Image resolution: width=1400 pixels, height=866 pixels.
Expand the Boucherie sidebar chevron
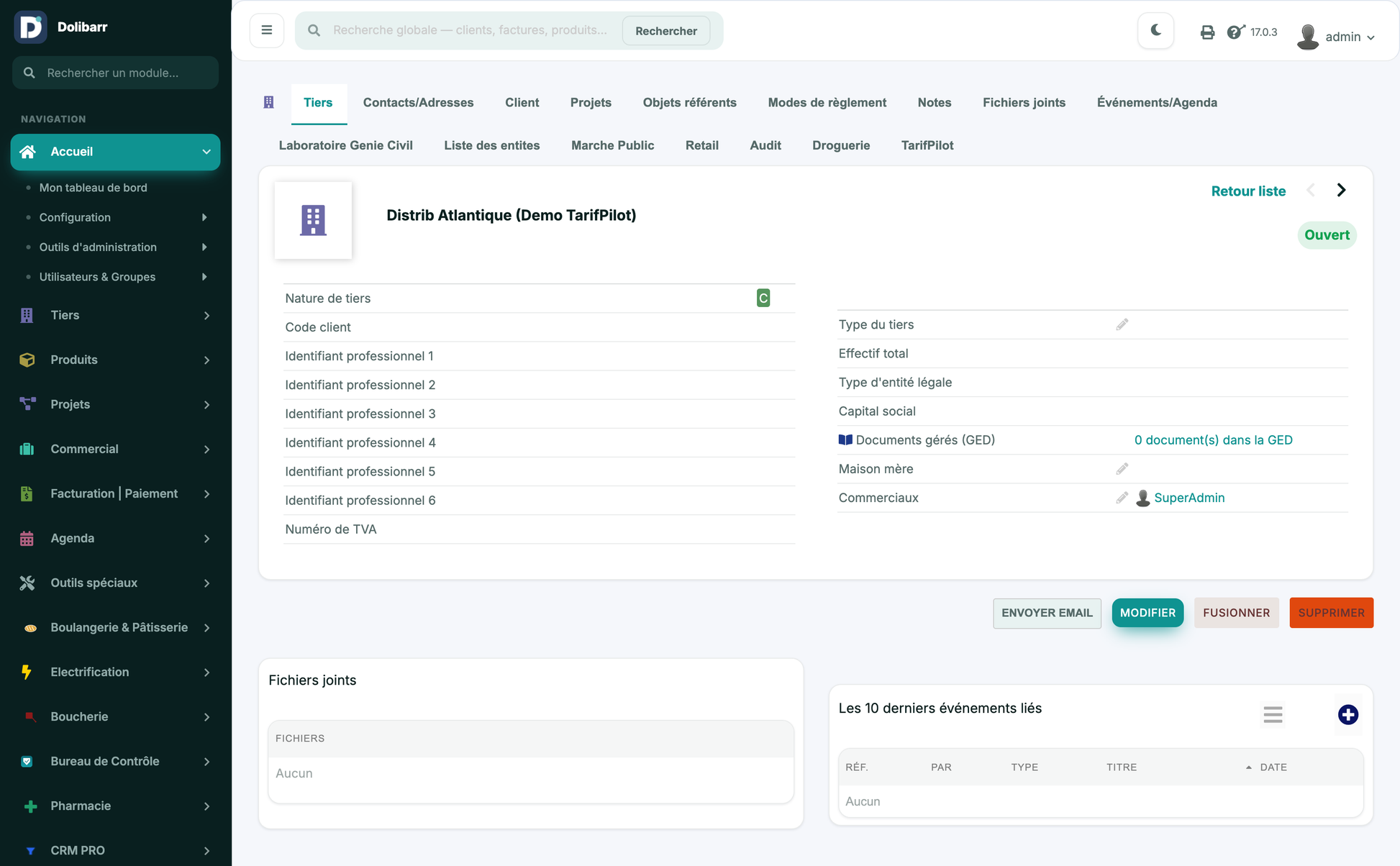click(206, 716)
